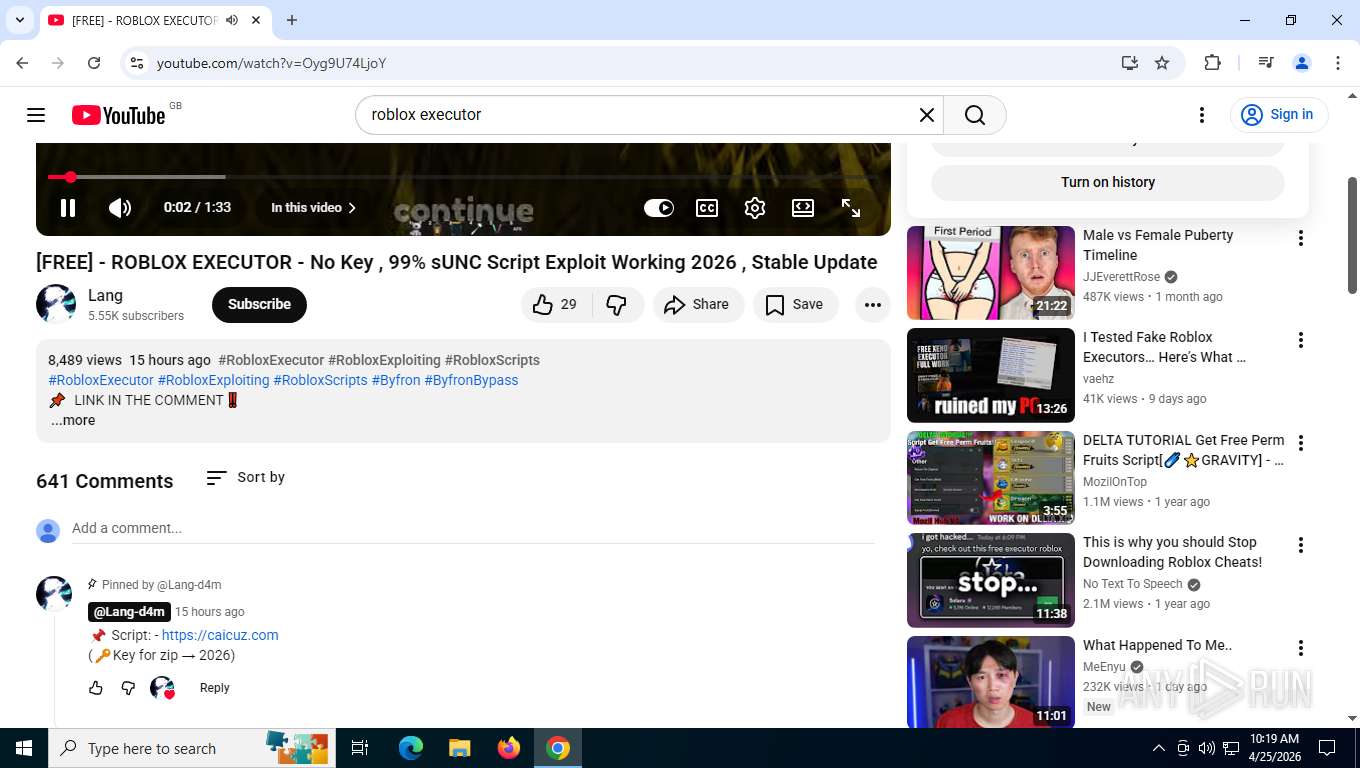Viewport: 1360px width, 768px height.
Task: Clear the search query with X
Action: (x=927, y=115)
